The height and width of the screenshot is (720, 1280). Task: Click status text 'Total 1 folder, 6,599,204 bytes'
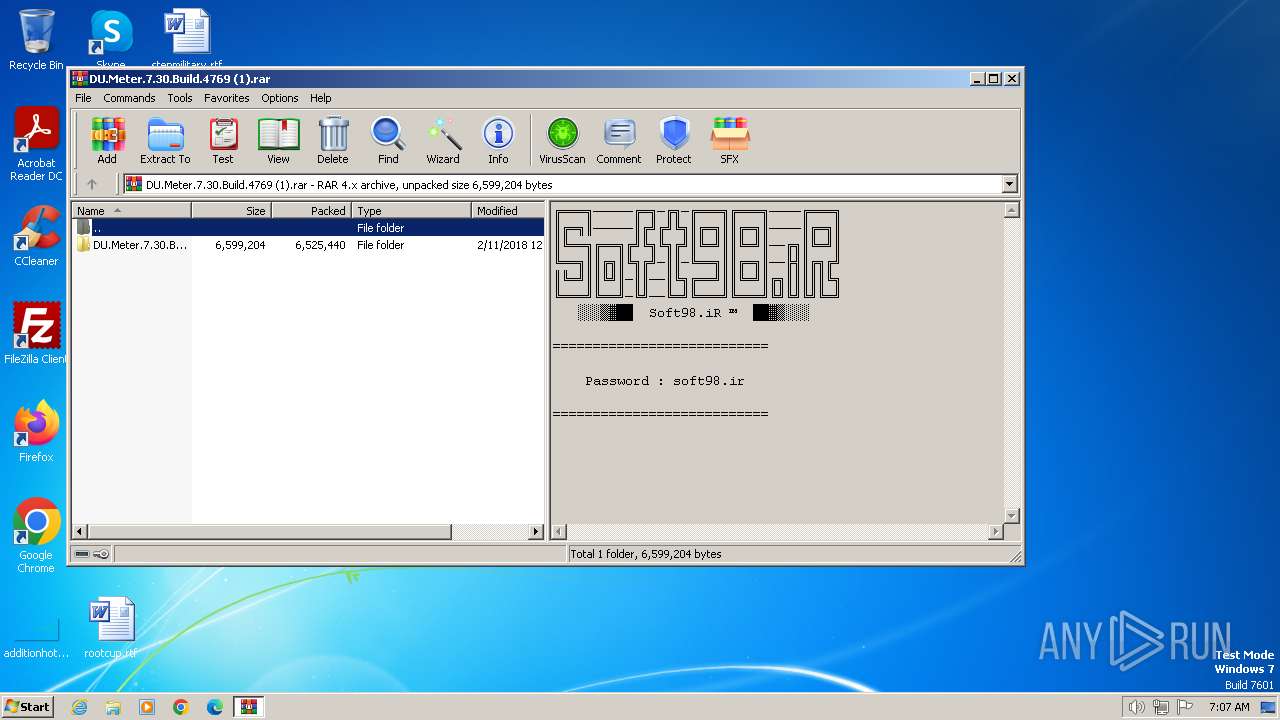646,554
